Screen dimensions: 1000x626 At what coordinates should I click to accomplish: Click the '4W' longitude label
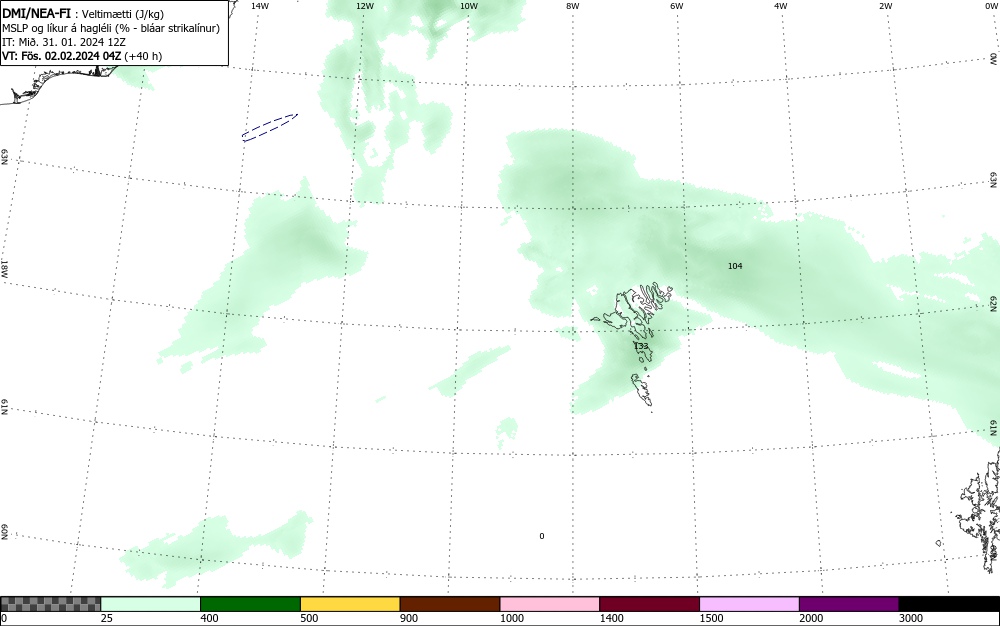pos(781,6)
